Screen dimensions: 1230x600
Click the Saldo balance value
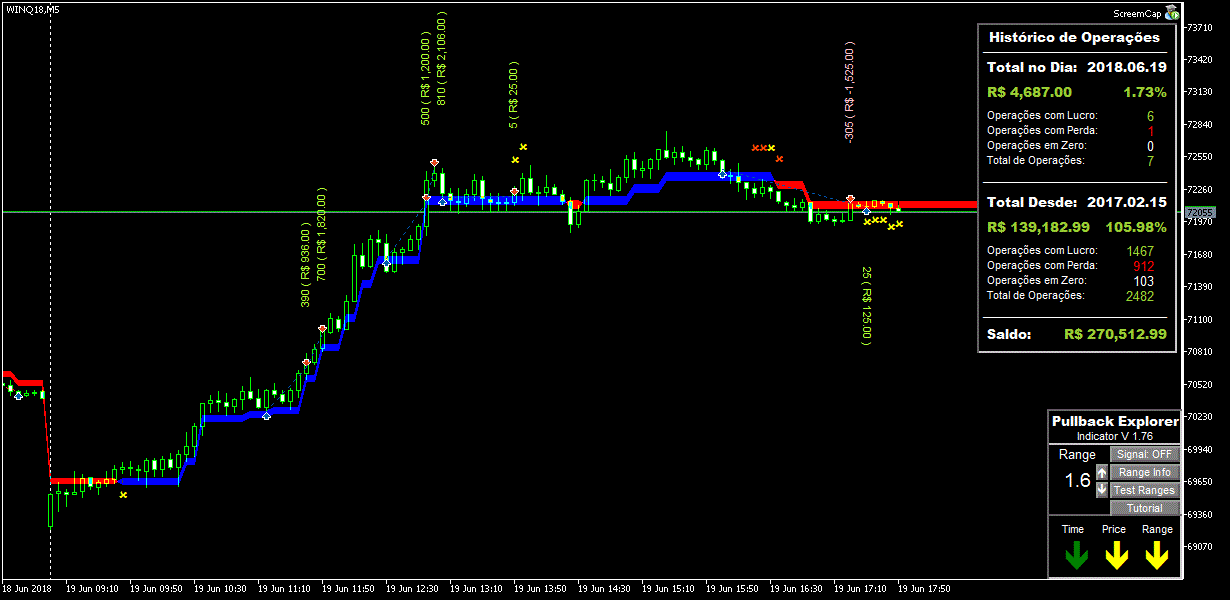[x=1115, y=334]
